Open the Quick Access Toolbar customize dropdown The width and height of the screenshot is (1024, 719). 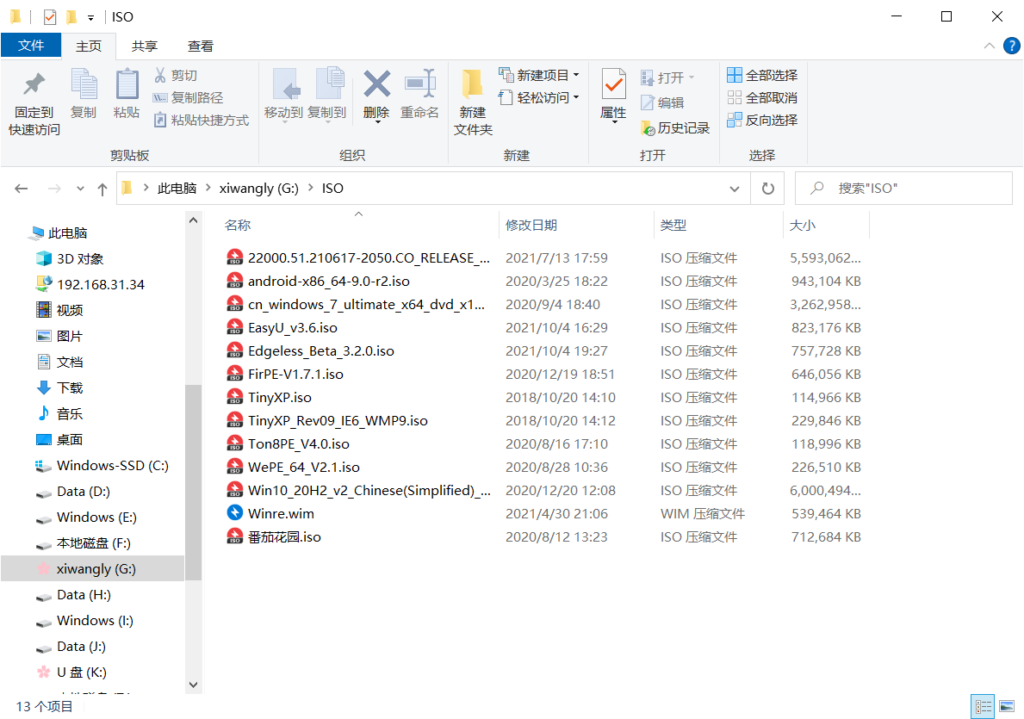tap(91, 17)
